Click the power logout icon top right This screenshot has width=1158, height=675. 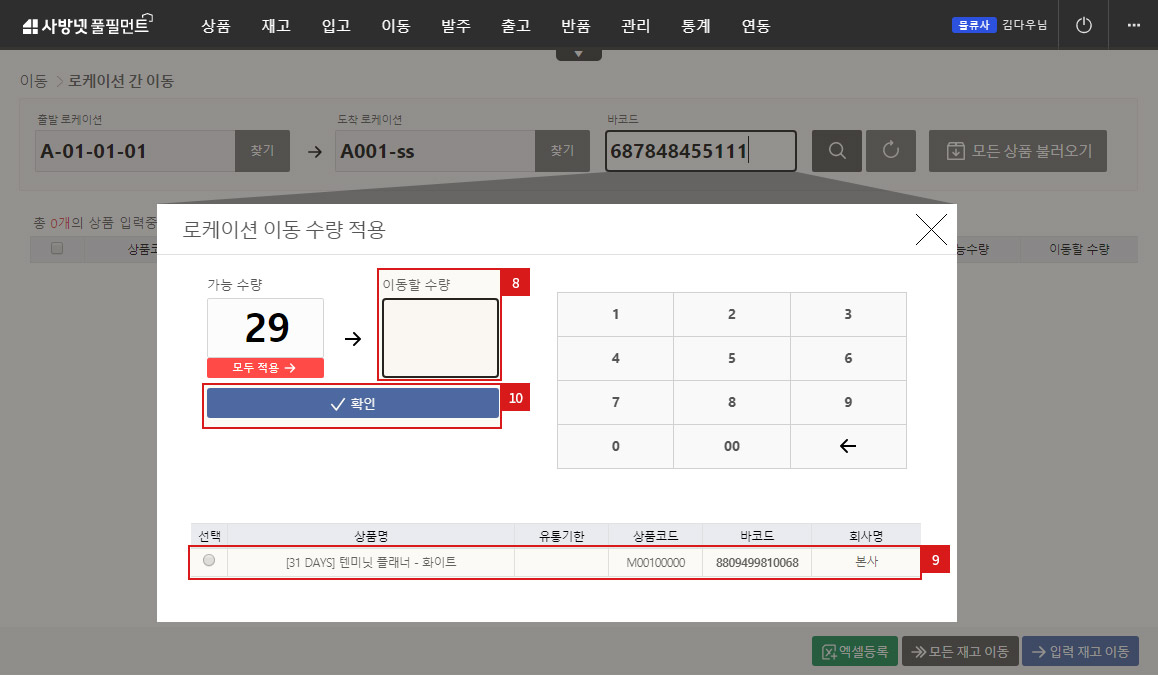click(x=1083, y=25)
